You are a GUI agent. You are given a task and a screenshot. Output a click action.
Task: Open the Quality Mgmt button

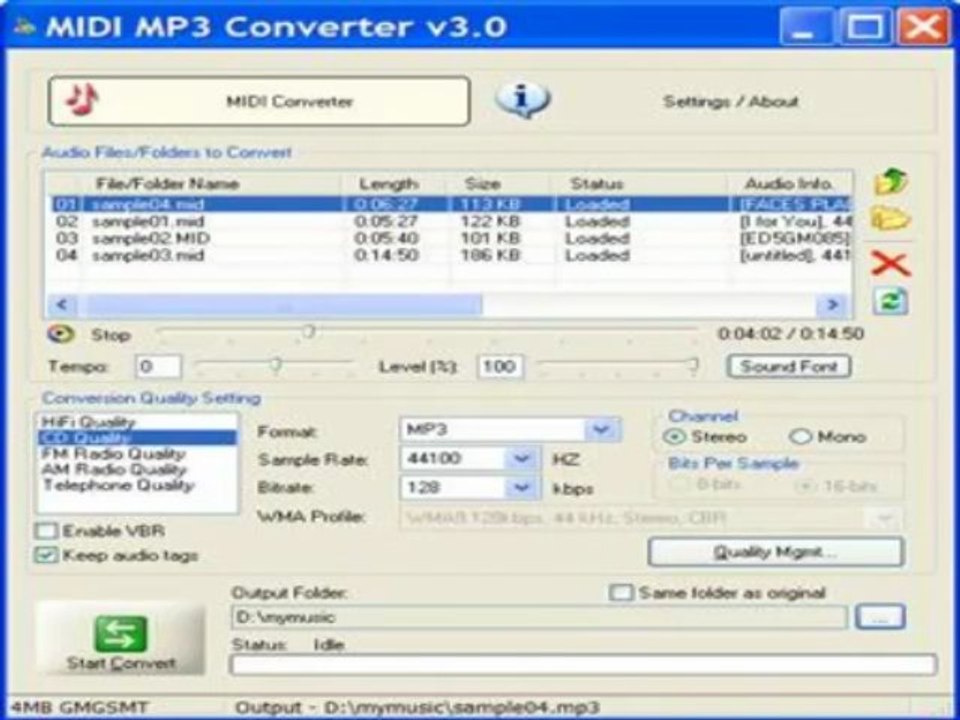775,552
